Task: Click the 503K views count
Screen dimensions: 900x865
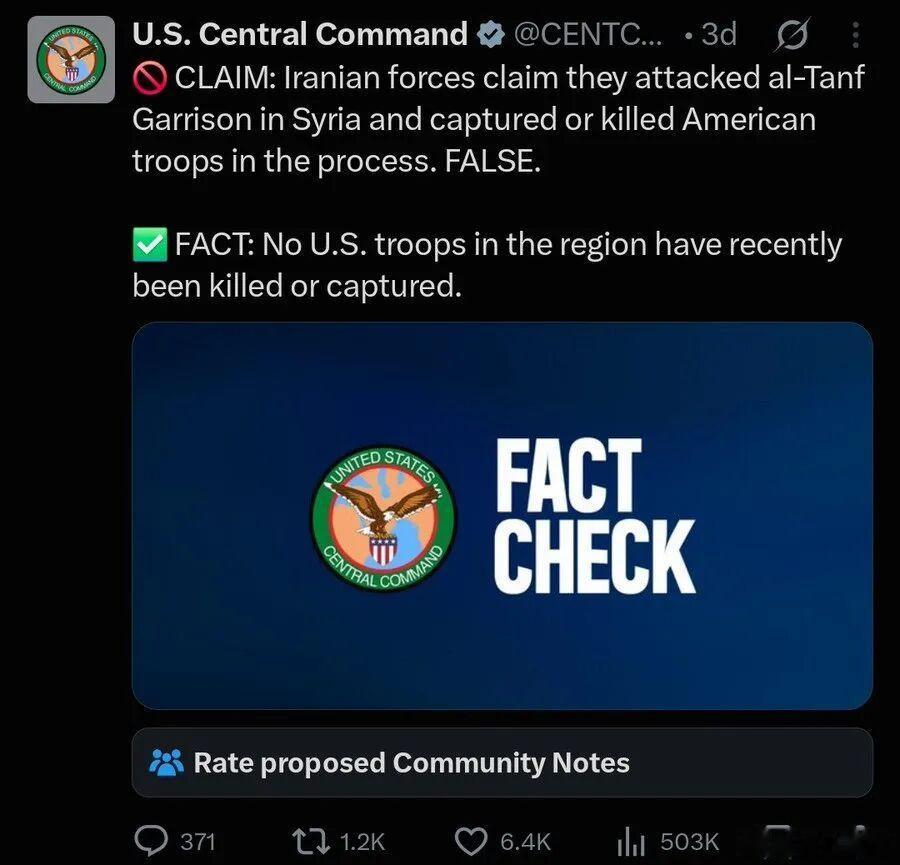Action: pos(689,842)
